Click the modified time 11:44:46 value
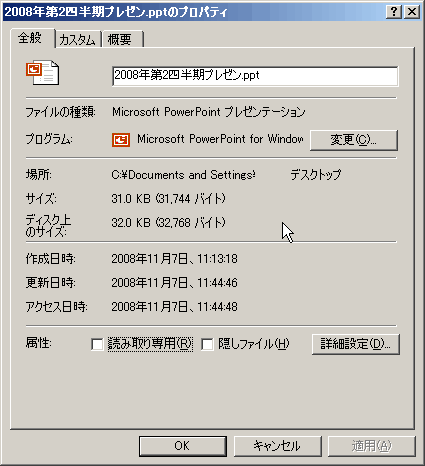Viewport: 425px width, 466px height. point(218,283)
